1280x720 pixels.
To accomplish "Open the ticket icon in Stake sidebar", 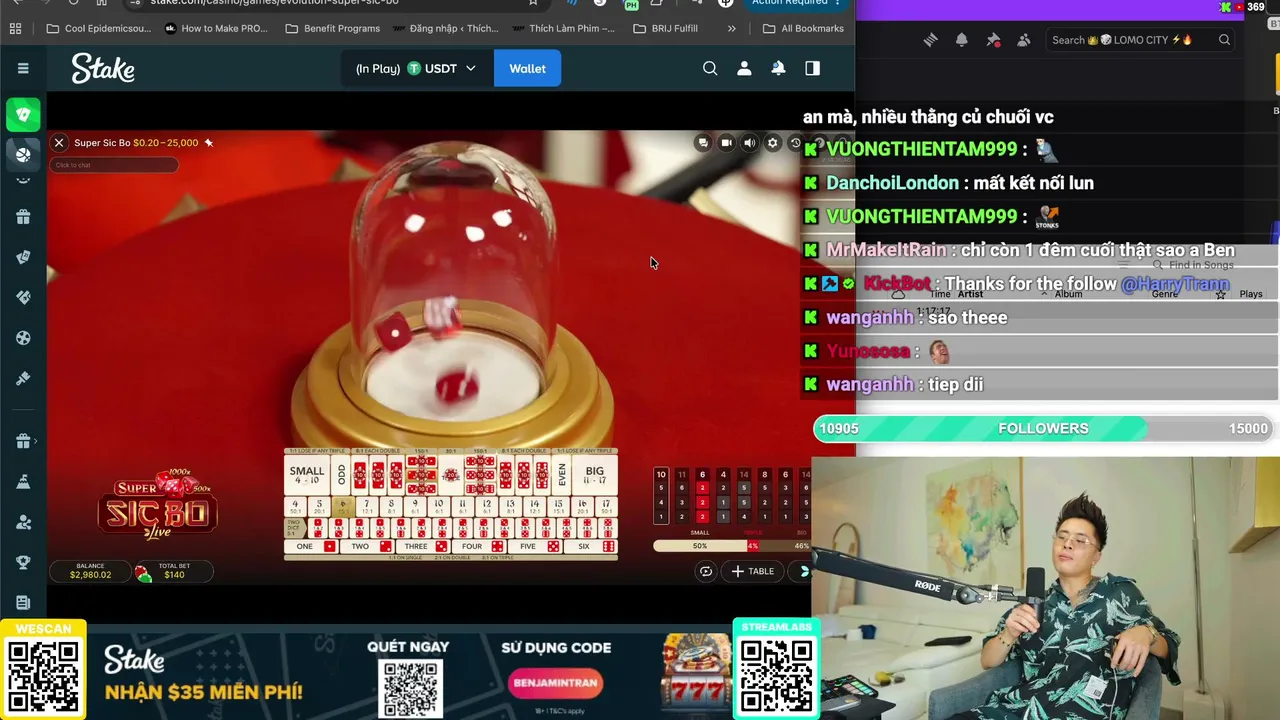I will point(23,297).
